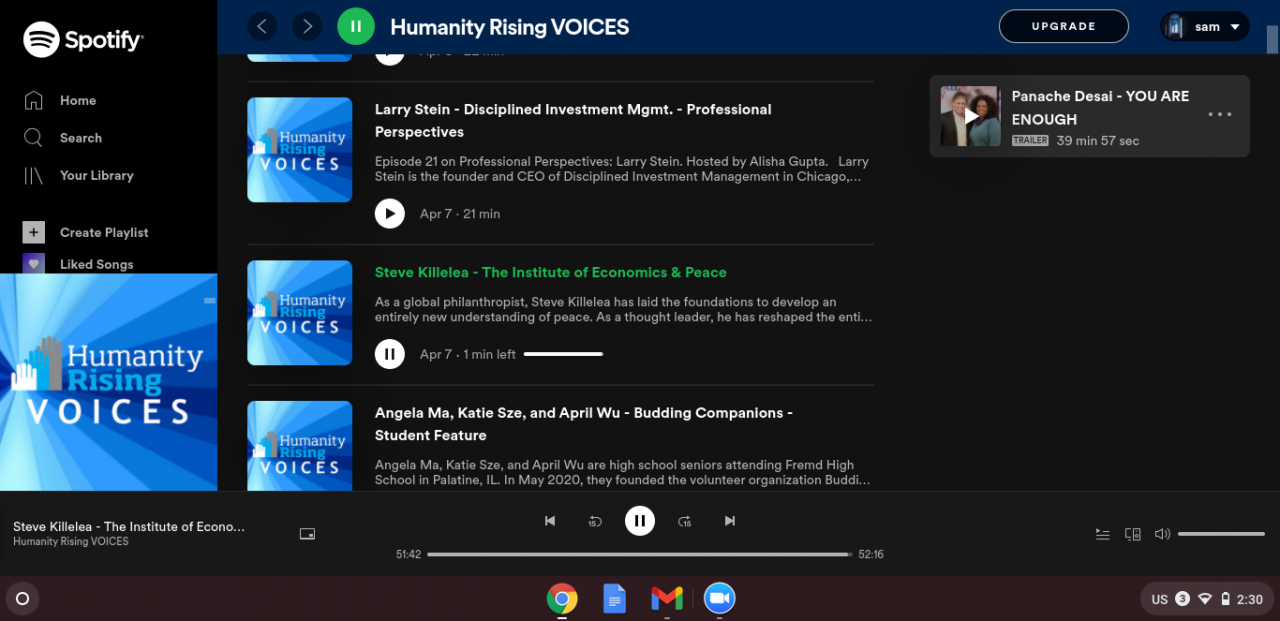Image resolution: width=1280 pixels, height=621 pixels.
Task: Click the UPGRADE button
Action: pyautogui.click(x=1063, y=26)
